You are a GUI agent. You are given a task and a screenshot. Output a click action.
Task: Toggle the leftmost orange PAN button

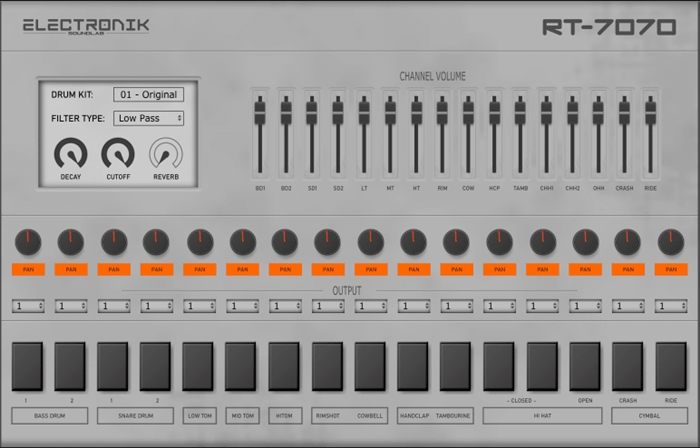(x=28, y=269)
